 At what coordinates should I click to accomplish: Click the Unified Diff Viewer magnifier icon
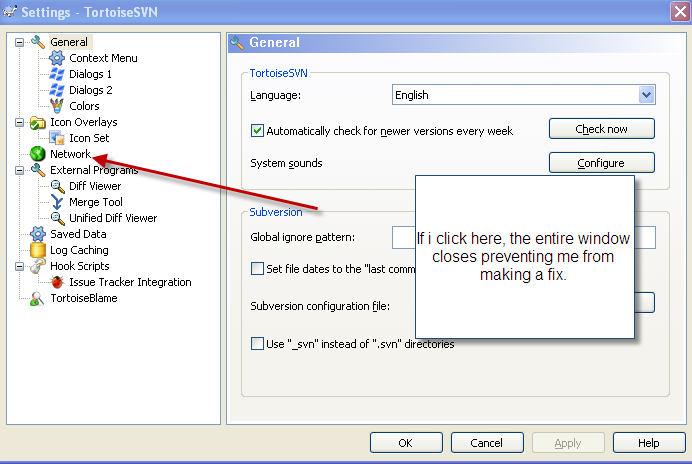pyautogui.click(x=57, y=218)
